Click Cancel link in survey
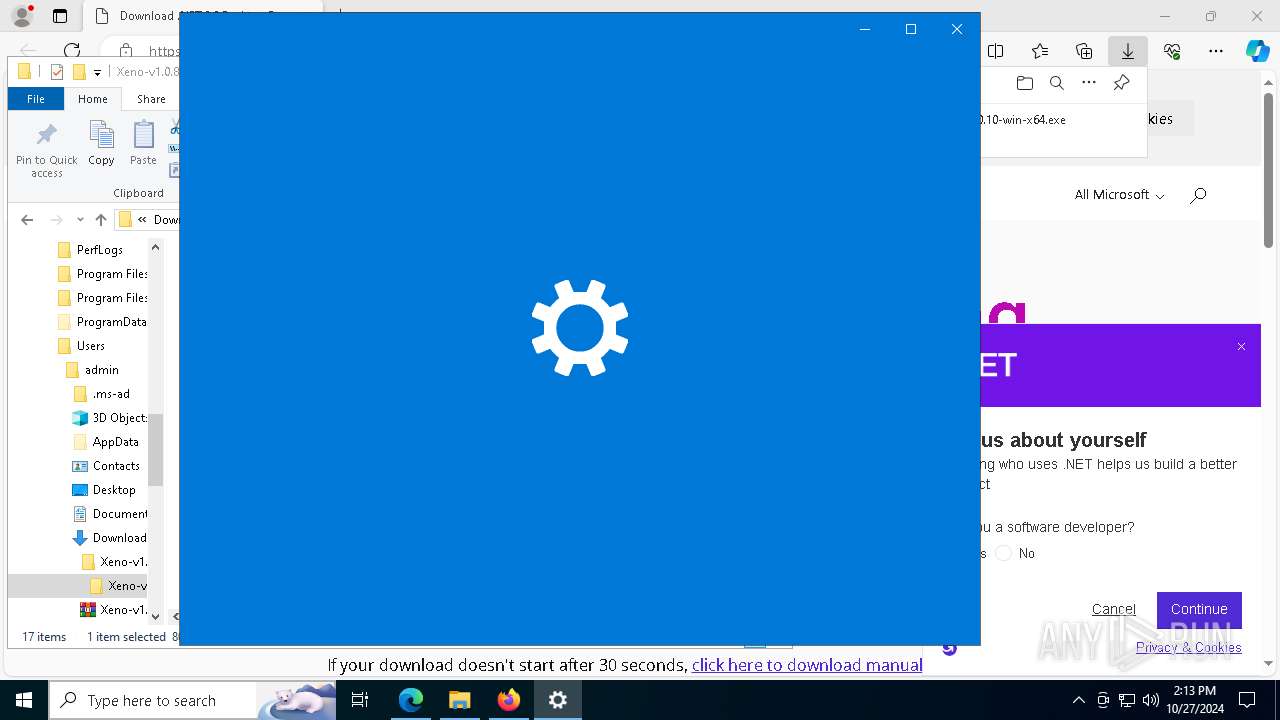 [1113, 609]
